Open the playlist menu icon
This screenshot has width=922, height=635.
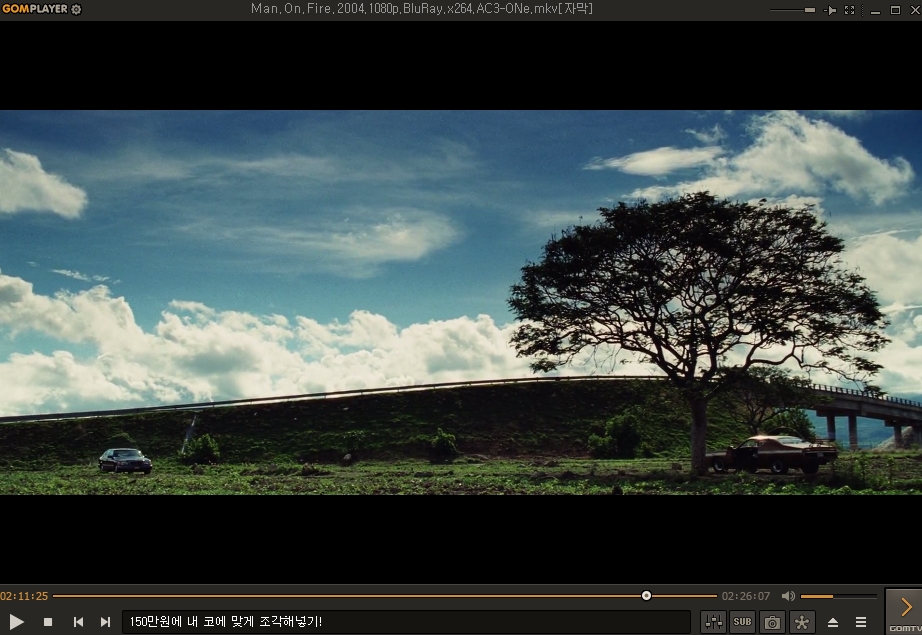point(861,622)
